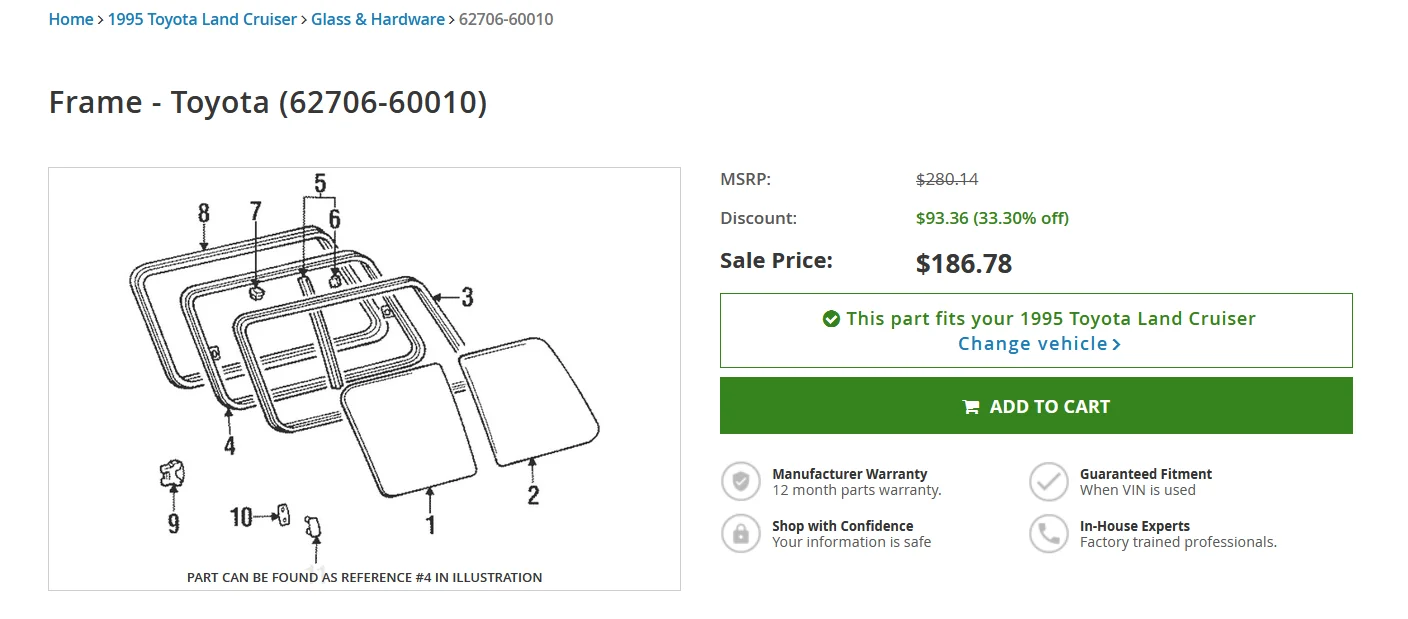Click the Shop with Confidence padlock icon
1408x619 pixels.
pos(741,533)
